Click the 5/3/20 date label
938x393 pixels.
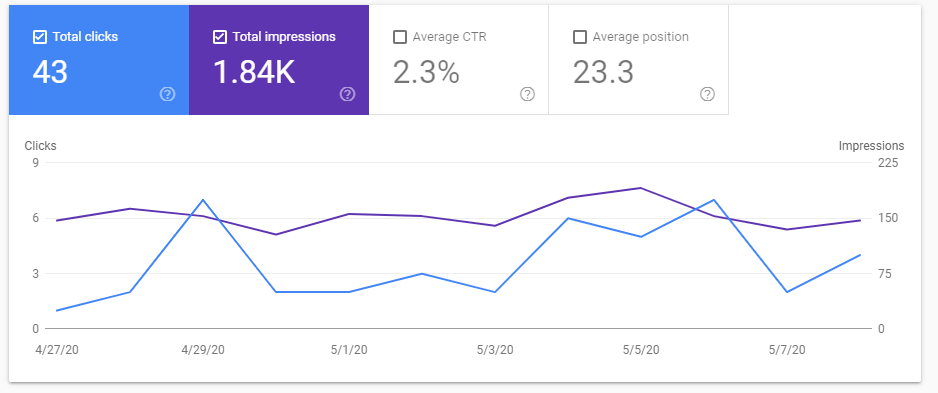point(495,350)
